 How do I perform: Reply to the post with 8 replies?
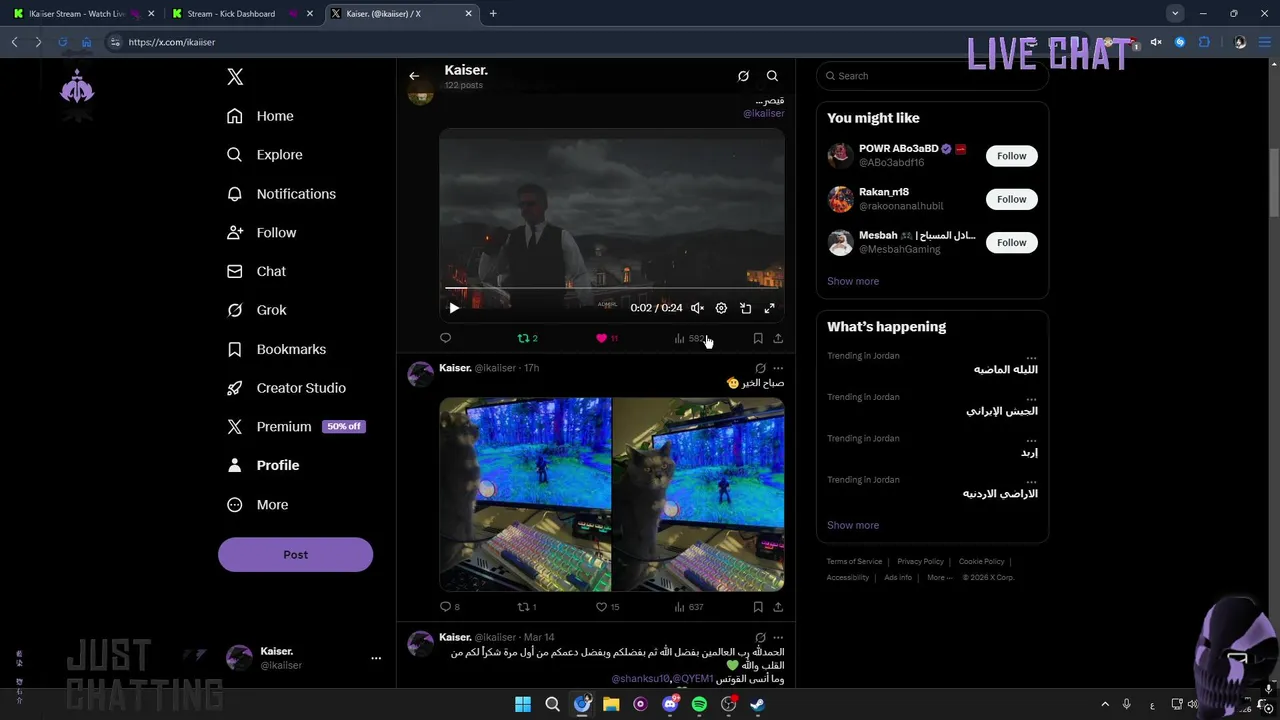pyautogui.click(x=450, y=607)
